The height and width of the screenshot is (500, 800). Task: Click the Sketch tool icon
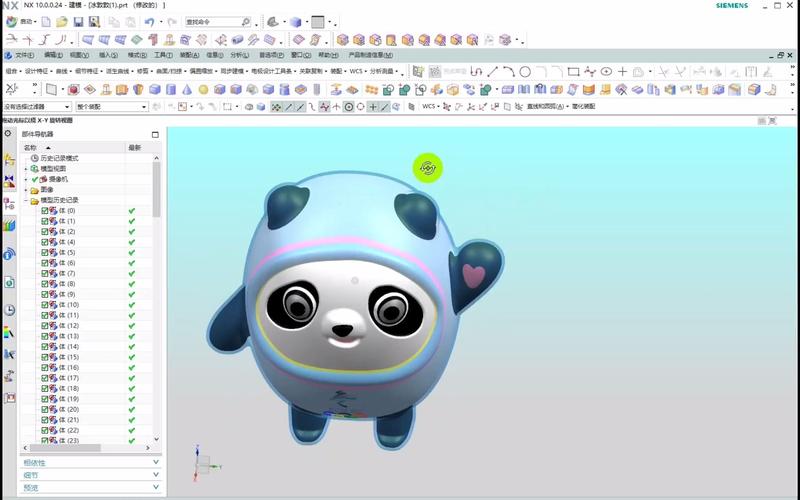coord(418,71)
